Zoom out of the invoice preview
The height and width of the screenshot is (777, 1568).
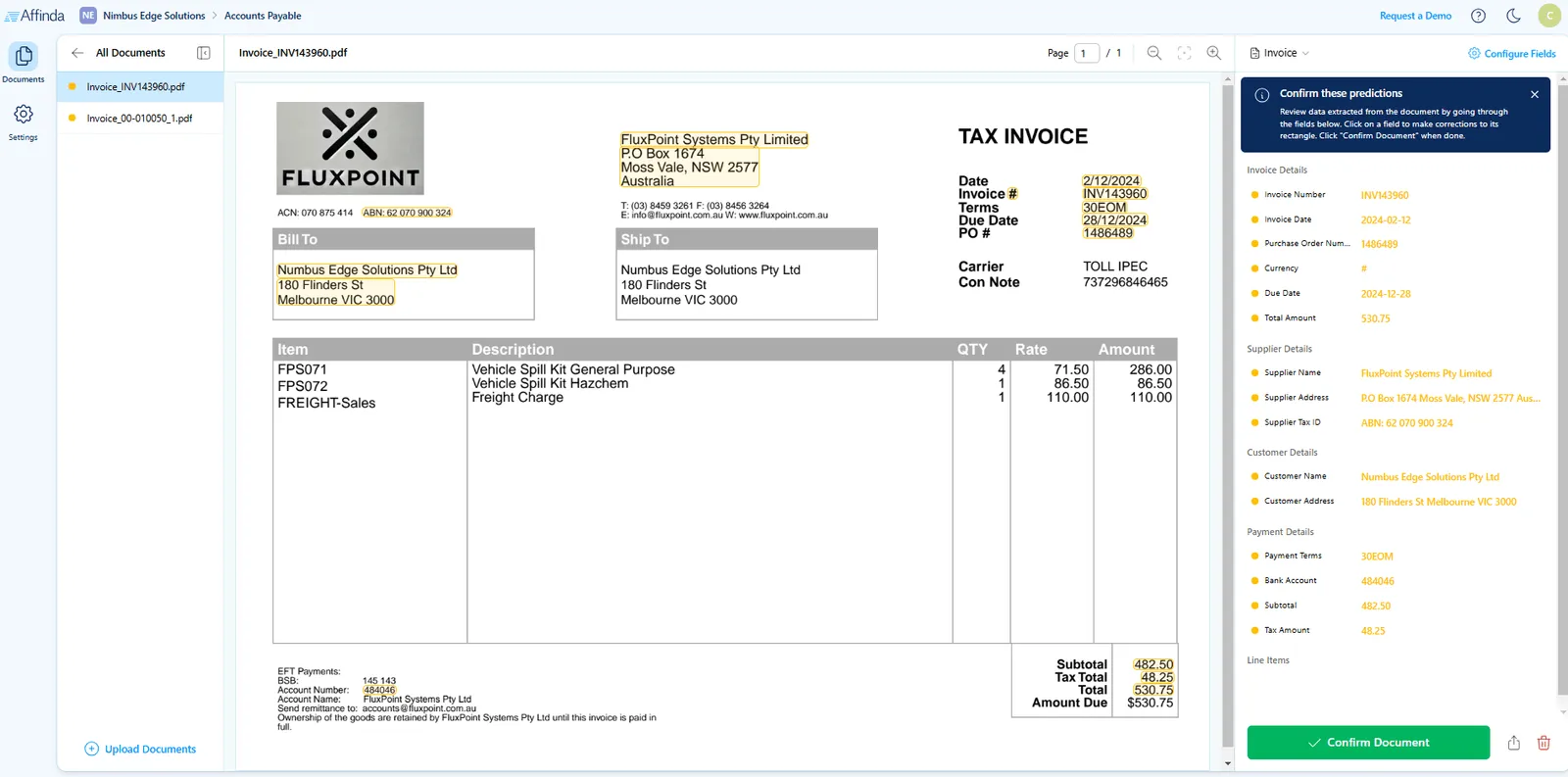[1154, 53]
